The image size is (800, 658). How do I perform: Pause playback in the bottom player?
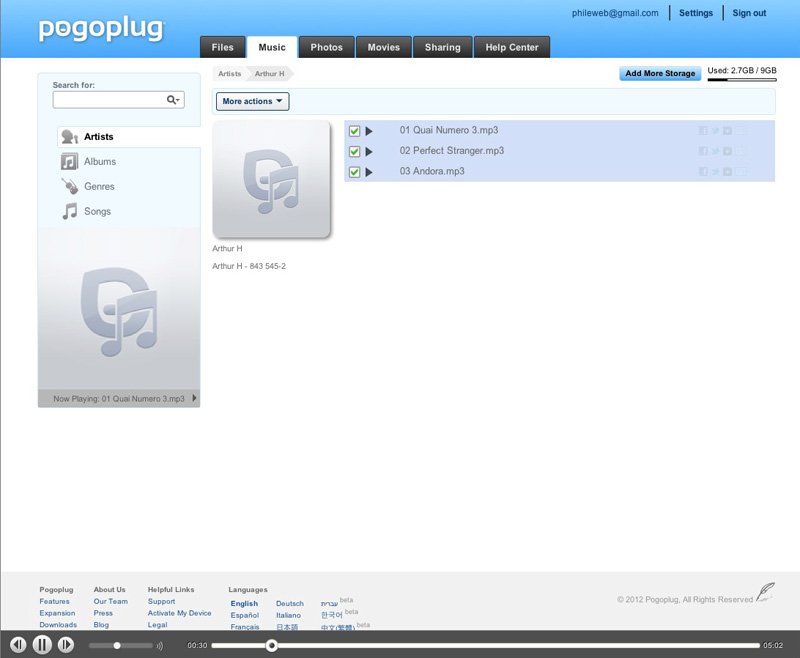42,645
